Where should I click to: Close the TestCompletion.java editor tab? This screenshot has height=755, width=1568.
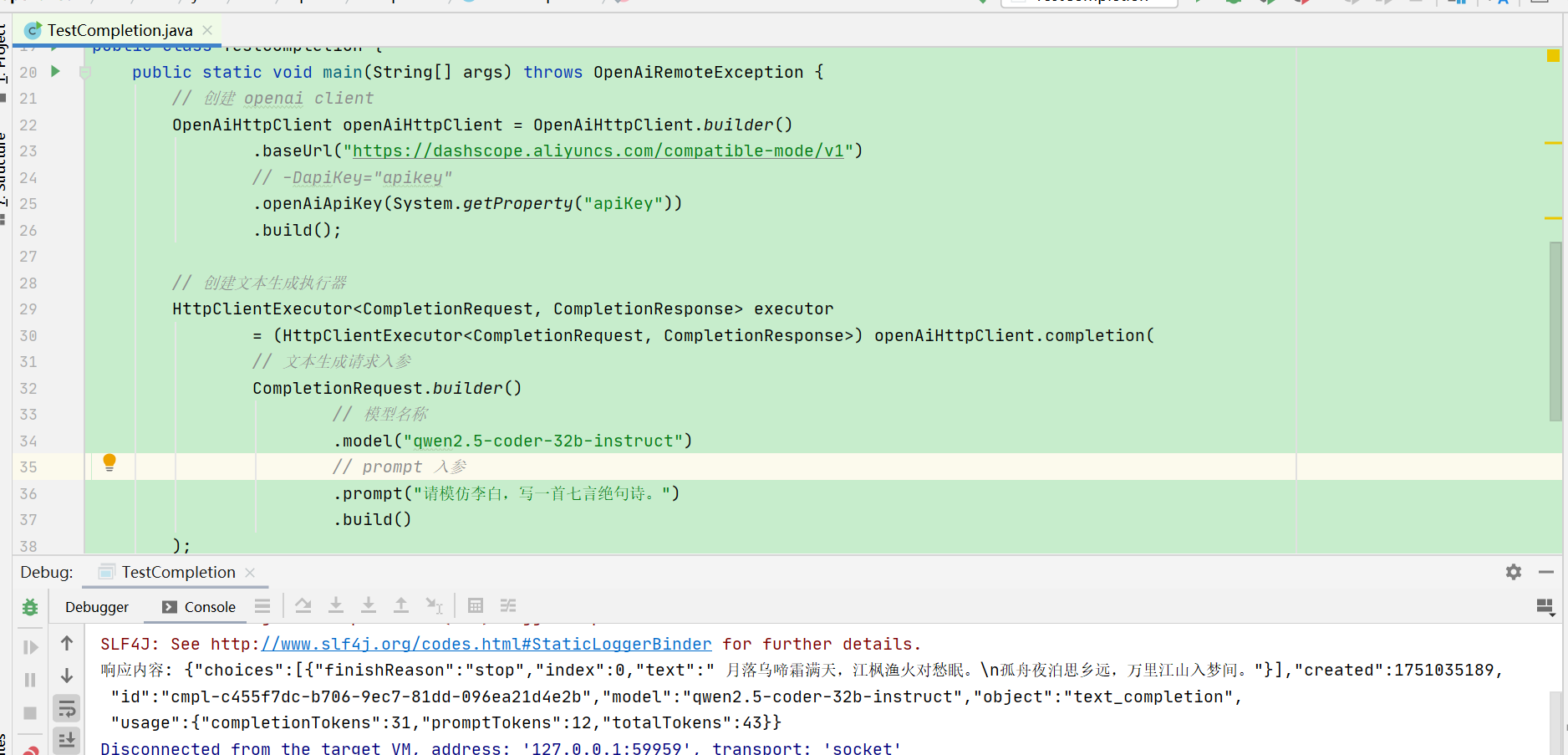[207, 30]
